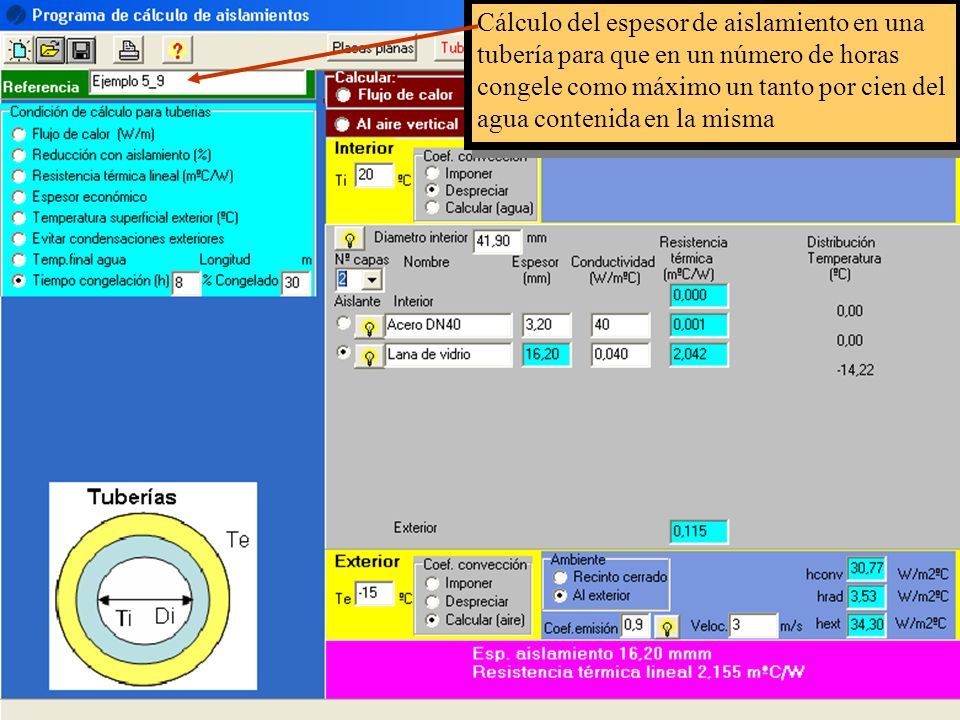Choose Imponer for exterior convection coefficient
This screenshot has height=720, width=960.
pos(432,583)
